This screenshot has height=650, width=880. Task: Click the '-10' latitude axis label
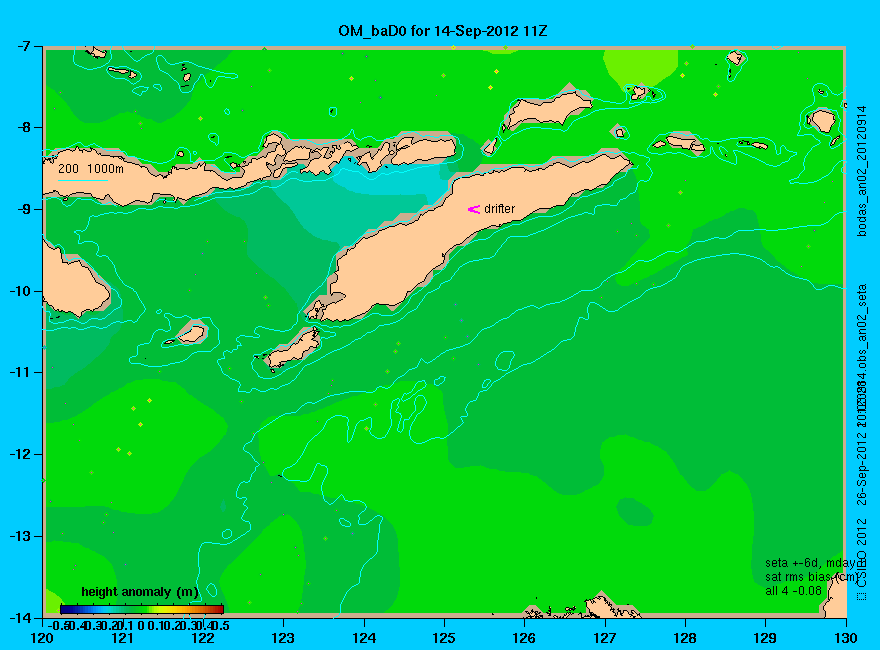click(x=22, y=291)
